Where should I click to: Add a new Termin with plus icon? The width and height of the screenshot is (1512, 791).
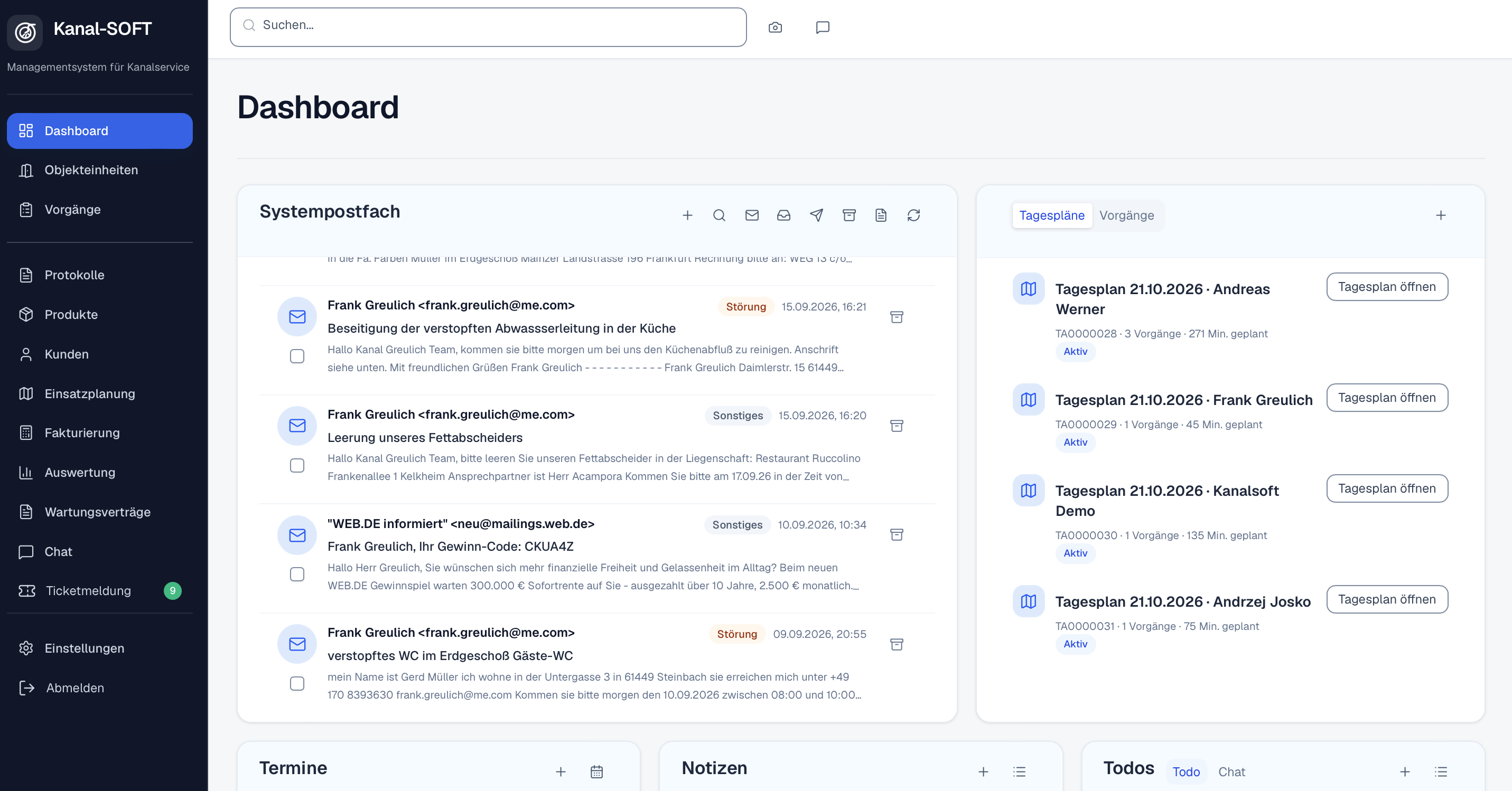(x=561, y=771)
